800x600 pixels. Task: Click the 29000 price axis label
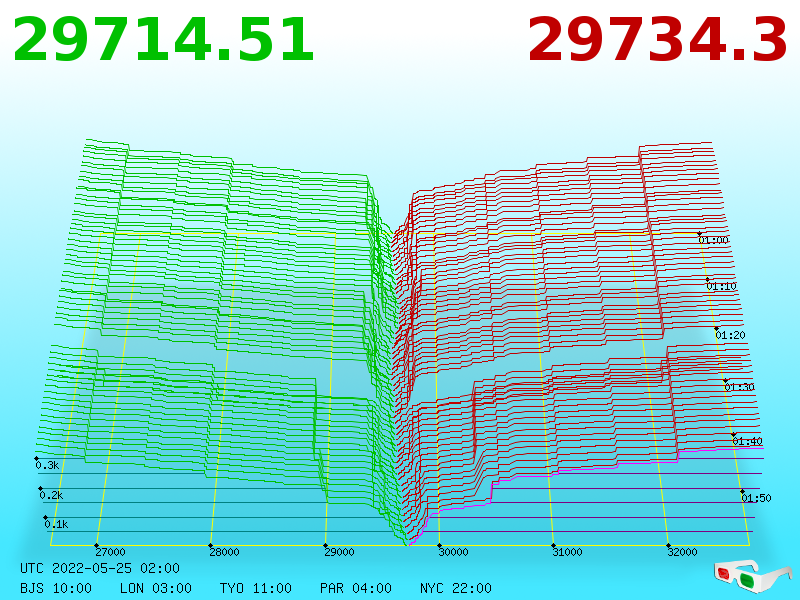click(x=339, y=552)
